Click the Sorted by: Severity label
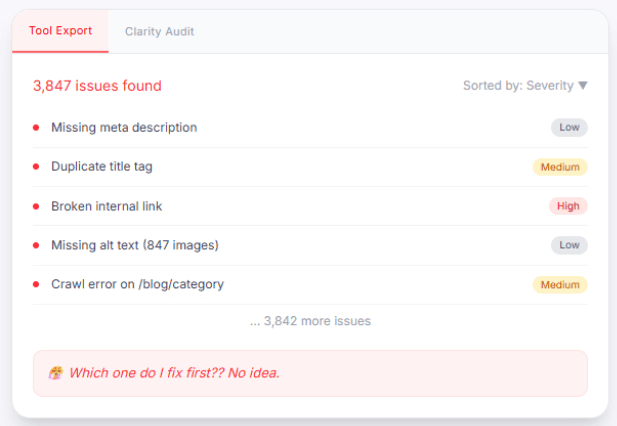 (x=518, y=85)
